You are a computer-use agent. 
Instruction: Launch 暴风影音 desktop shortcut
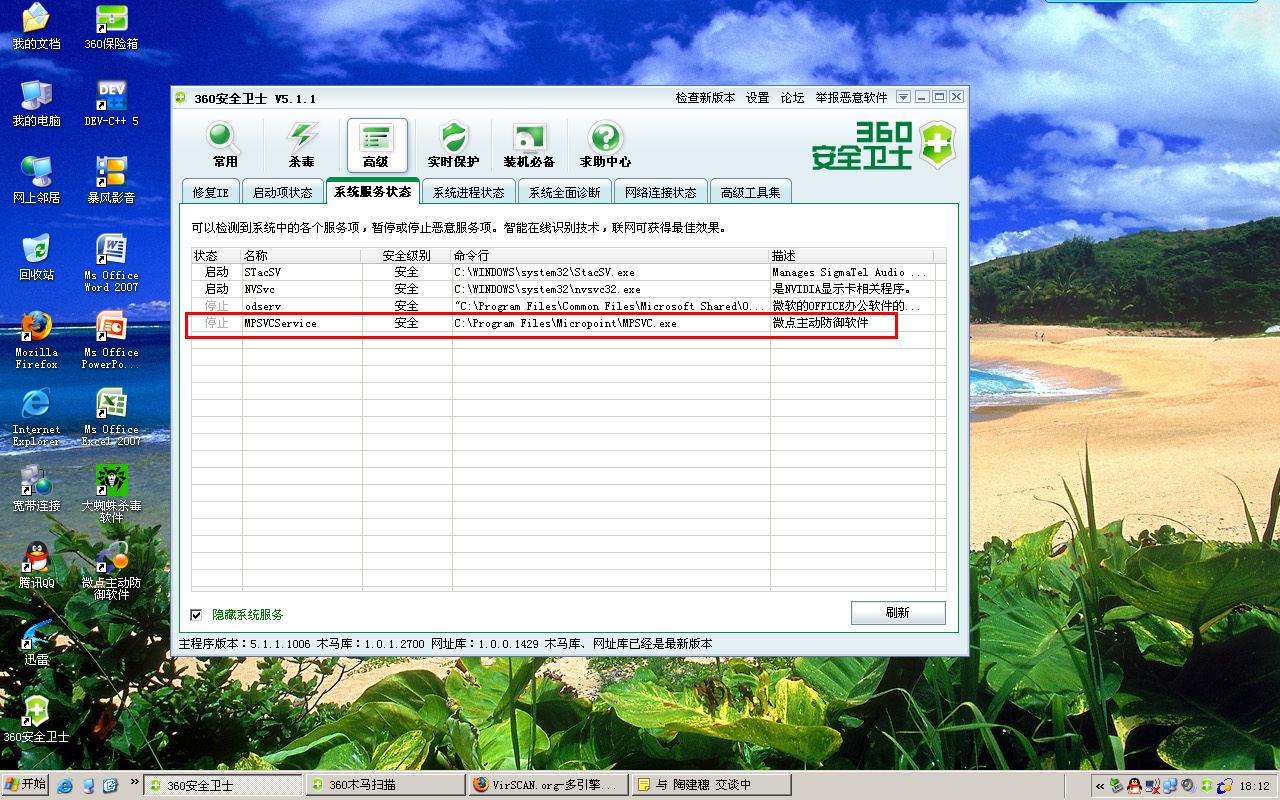111,180
